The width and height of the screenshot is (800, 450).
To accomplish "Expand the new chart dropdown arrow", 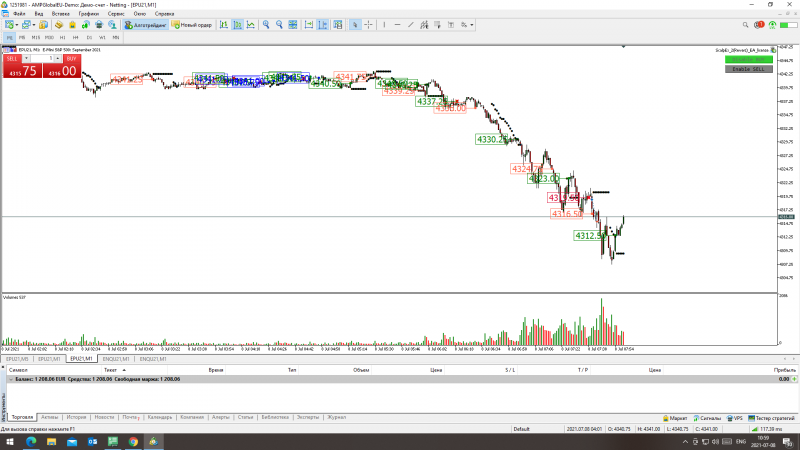I will [x=17, y=24].
